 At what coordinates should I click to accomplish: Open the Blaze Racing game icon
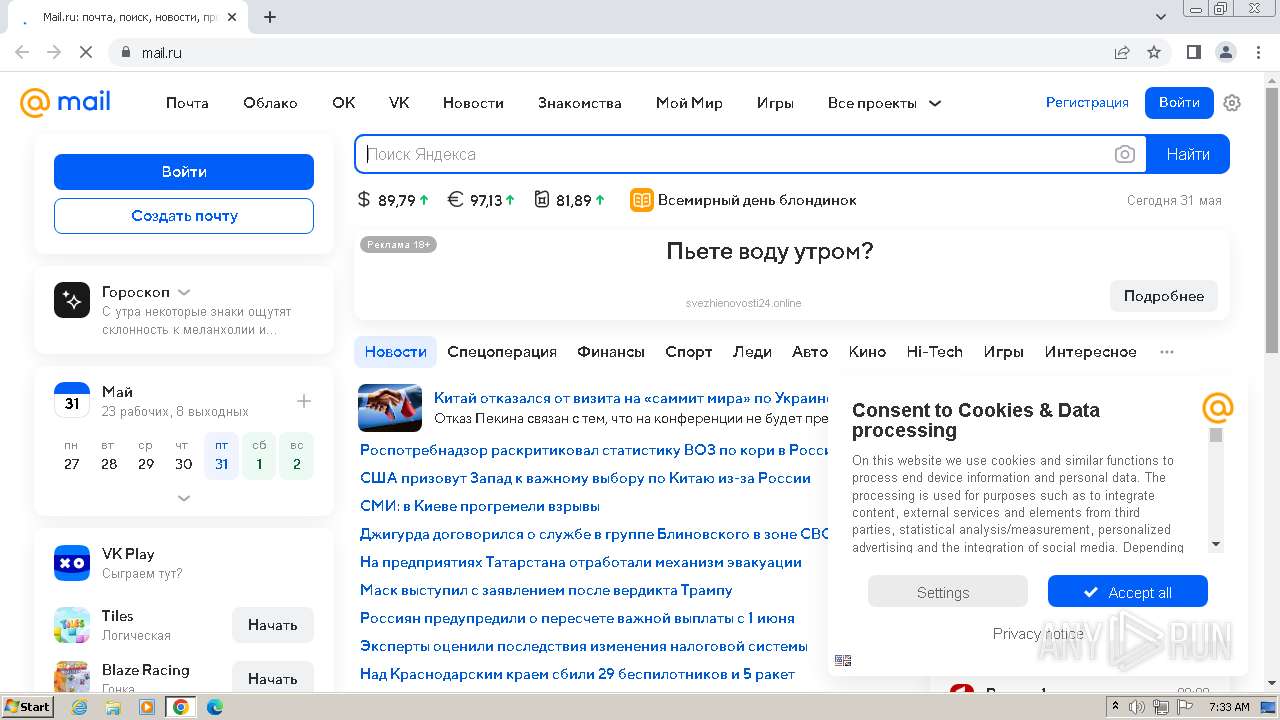tap(72, 678)
